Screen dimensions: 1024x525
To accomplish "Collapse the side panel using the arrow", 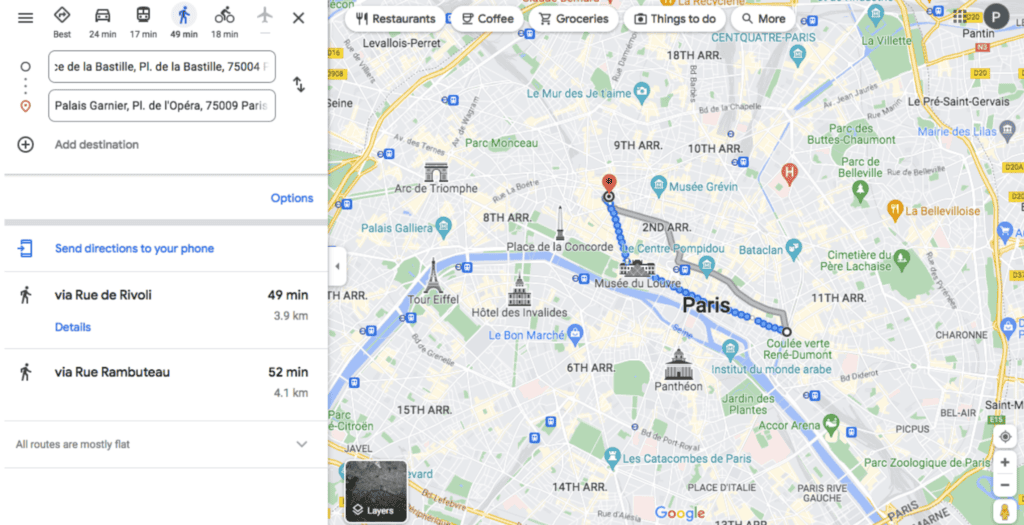I will point(337,266).
